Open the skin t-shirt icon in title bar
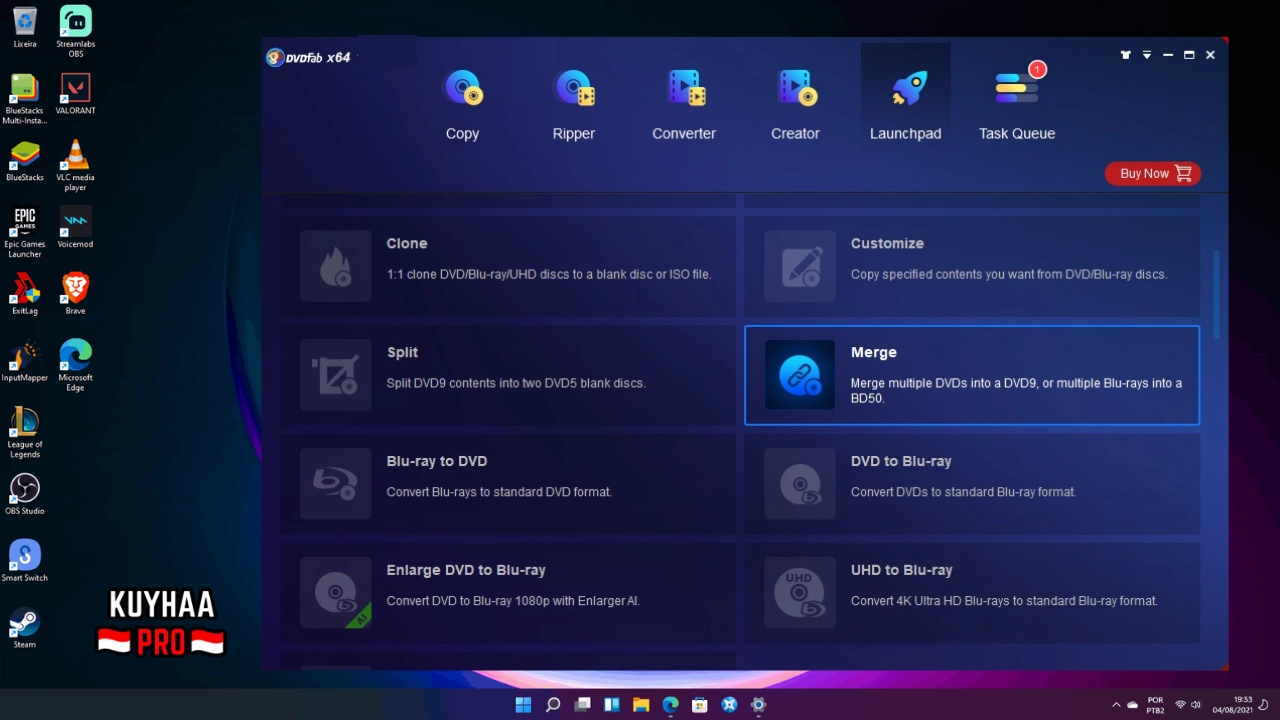The width and height of the screenshot is (1280, 720). 1126,55
